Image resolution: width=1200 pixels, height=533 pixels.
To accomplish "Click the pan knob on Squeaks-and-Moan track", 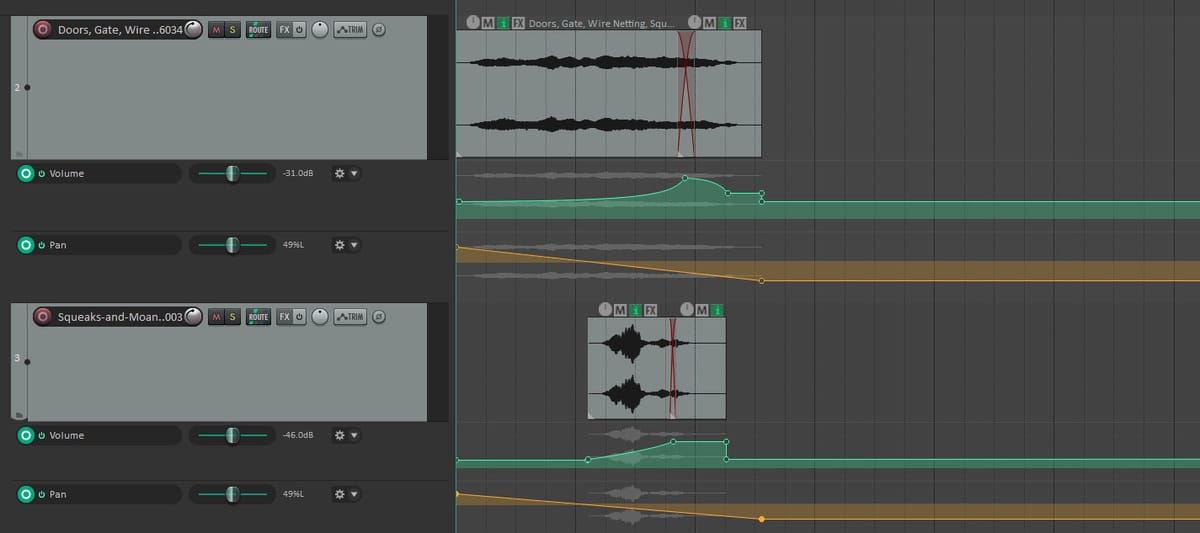I will (320, 316).
